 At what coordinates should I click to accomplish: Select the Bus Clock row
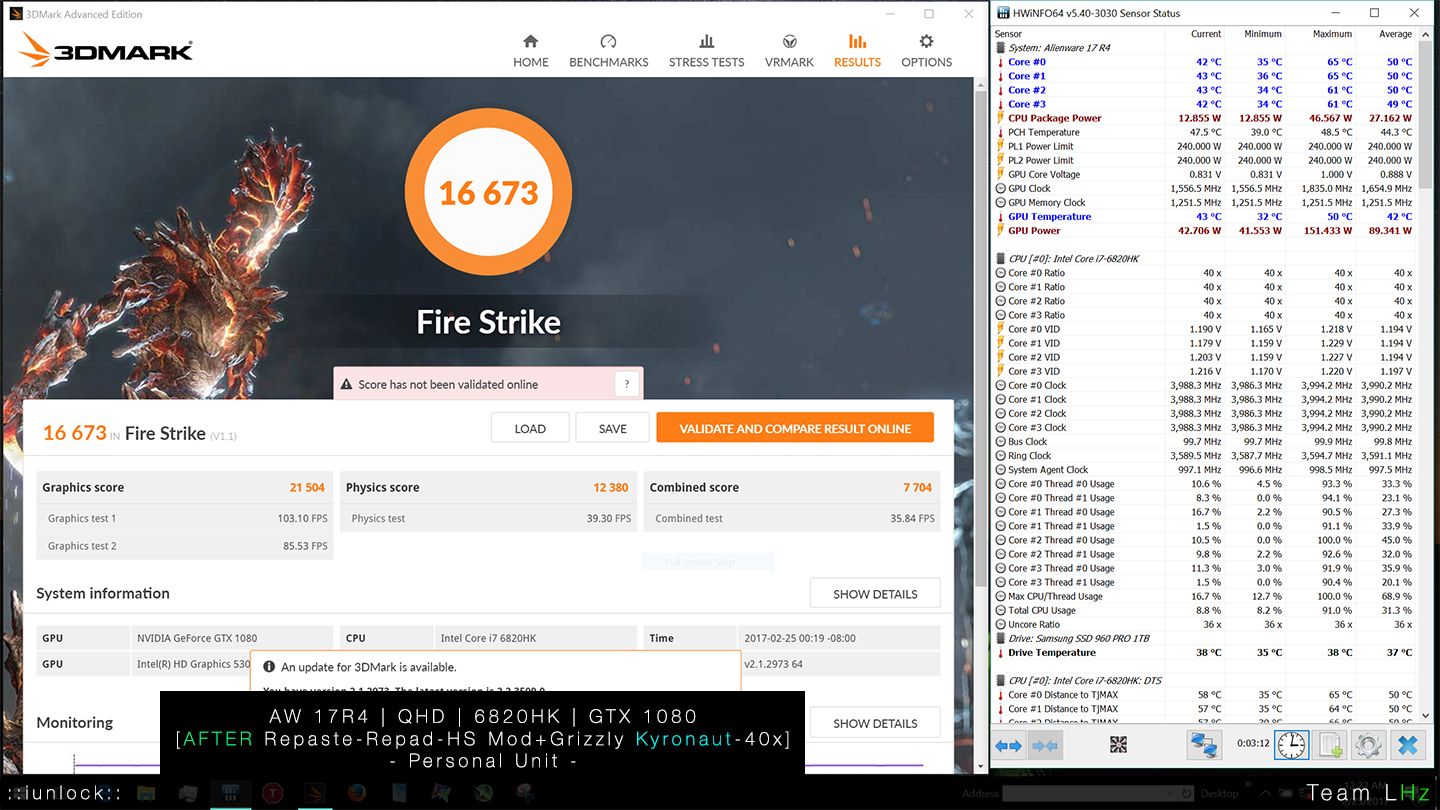tap(1204, 441)
